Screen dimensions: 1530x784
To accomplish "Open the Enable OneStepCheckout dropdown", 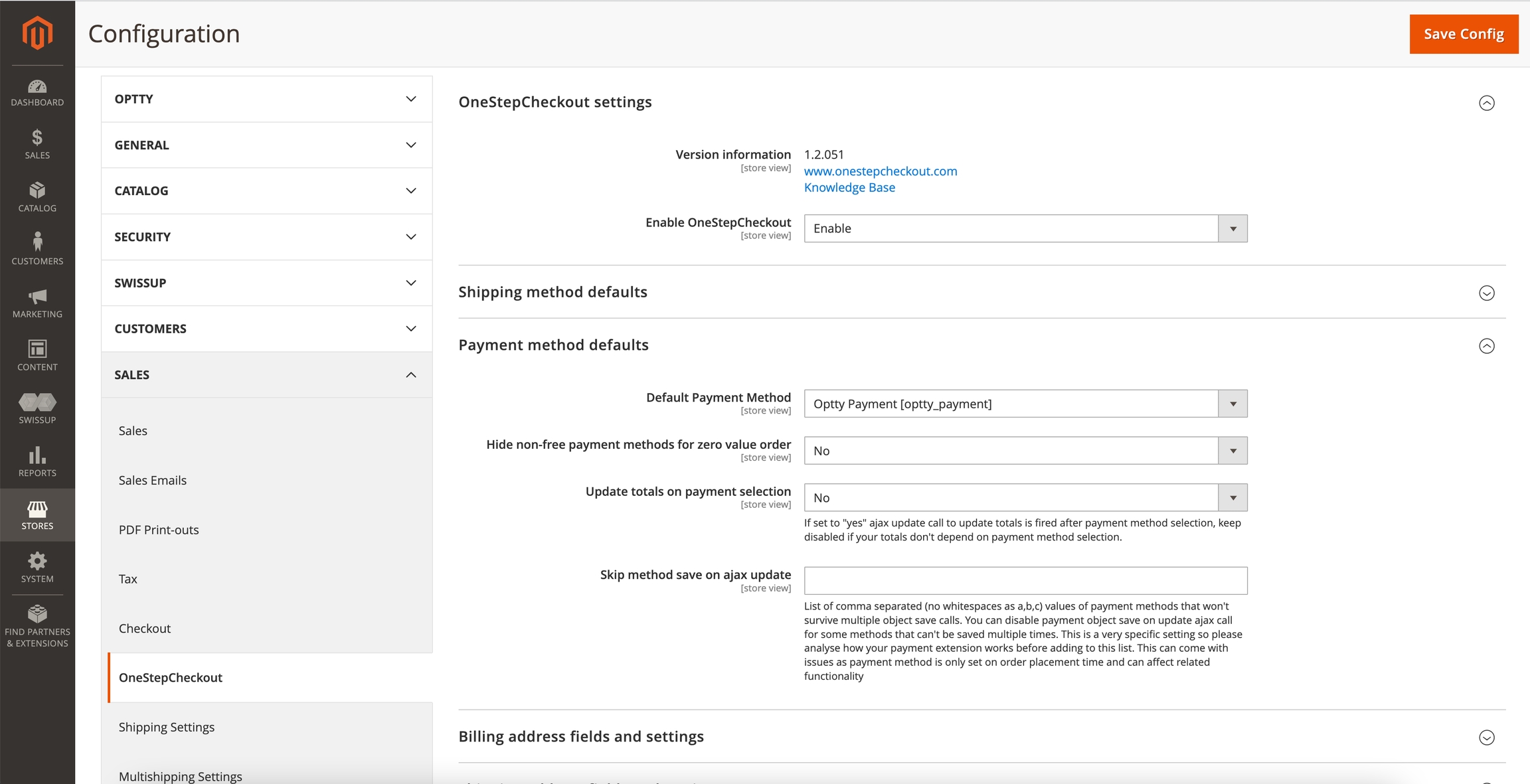I will coord(1025,228).
